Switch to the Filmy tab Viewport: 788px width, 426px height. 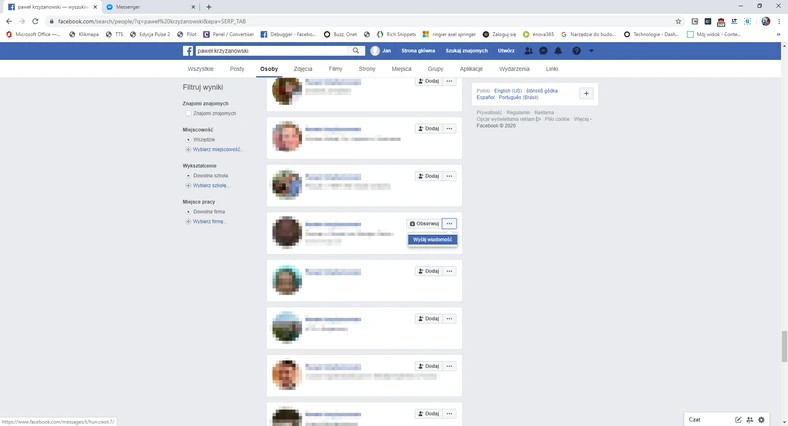tap(335, 69)
